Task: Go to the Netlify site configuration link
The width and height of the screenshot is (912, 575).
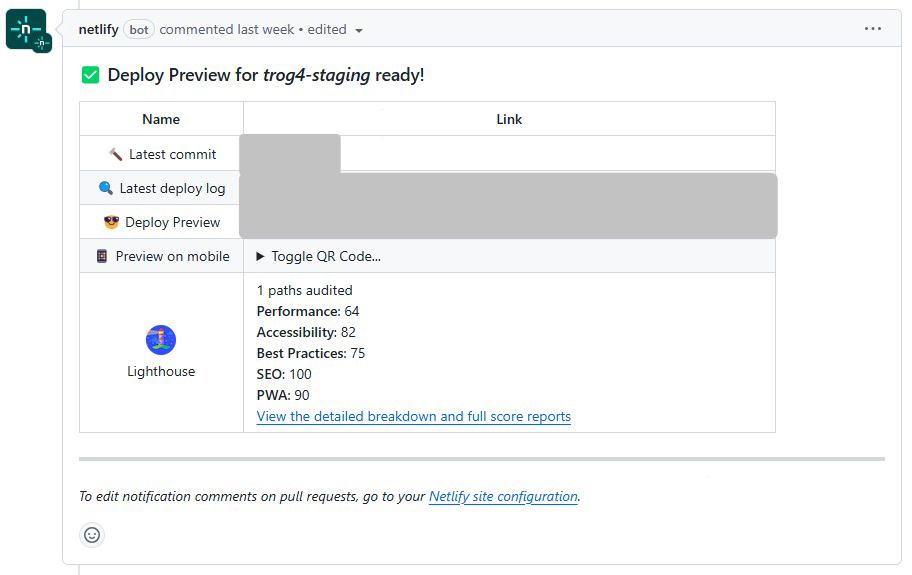Action: (503, 496)
